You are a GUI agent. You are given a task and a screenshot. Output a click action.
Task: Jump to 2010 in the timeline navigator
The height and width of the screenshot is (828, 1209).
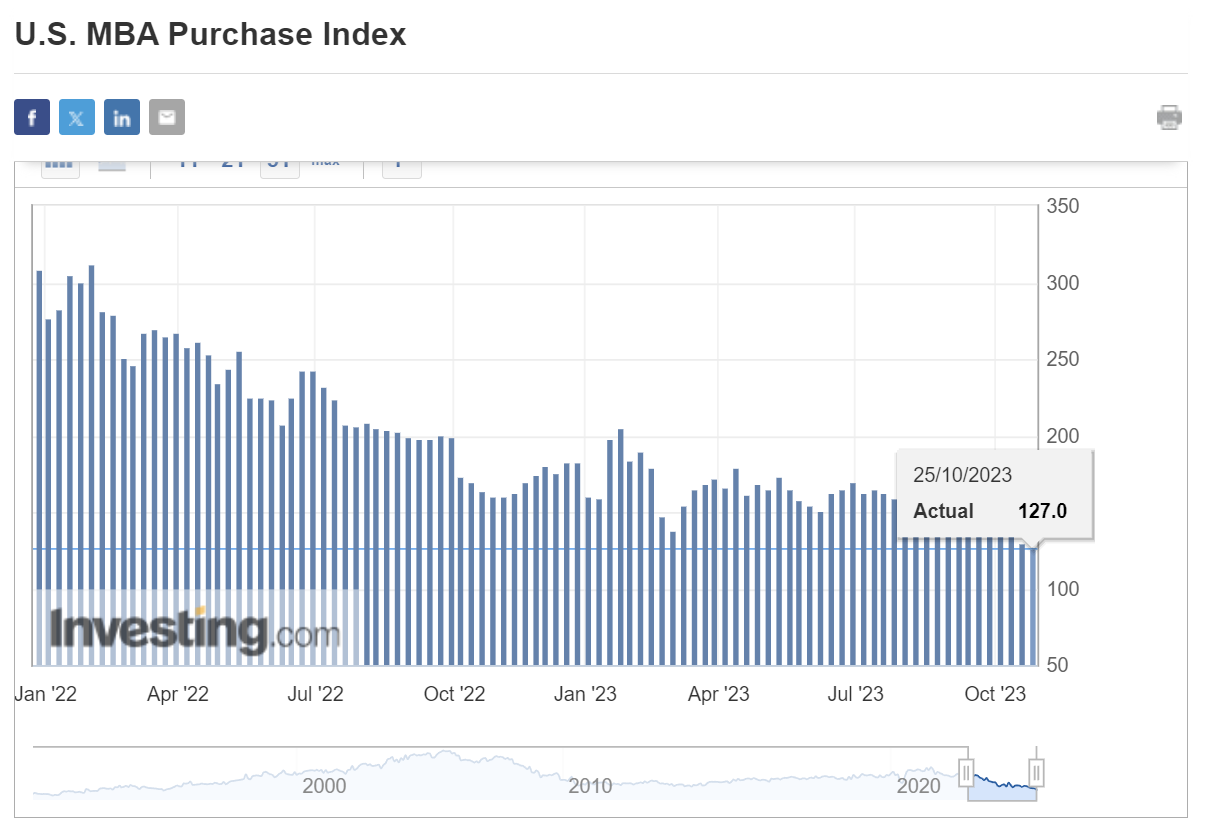[x=590, y=786]
